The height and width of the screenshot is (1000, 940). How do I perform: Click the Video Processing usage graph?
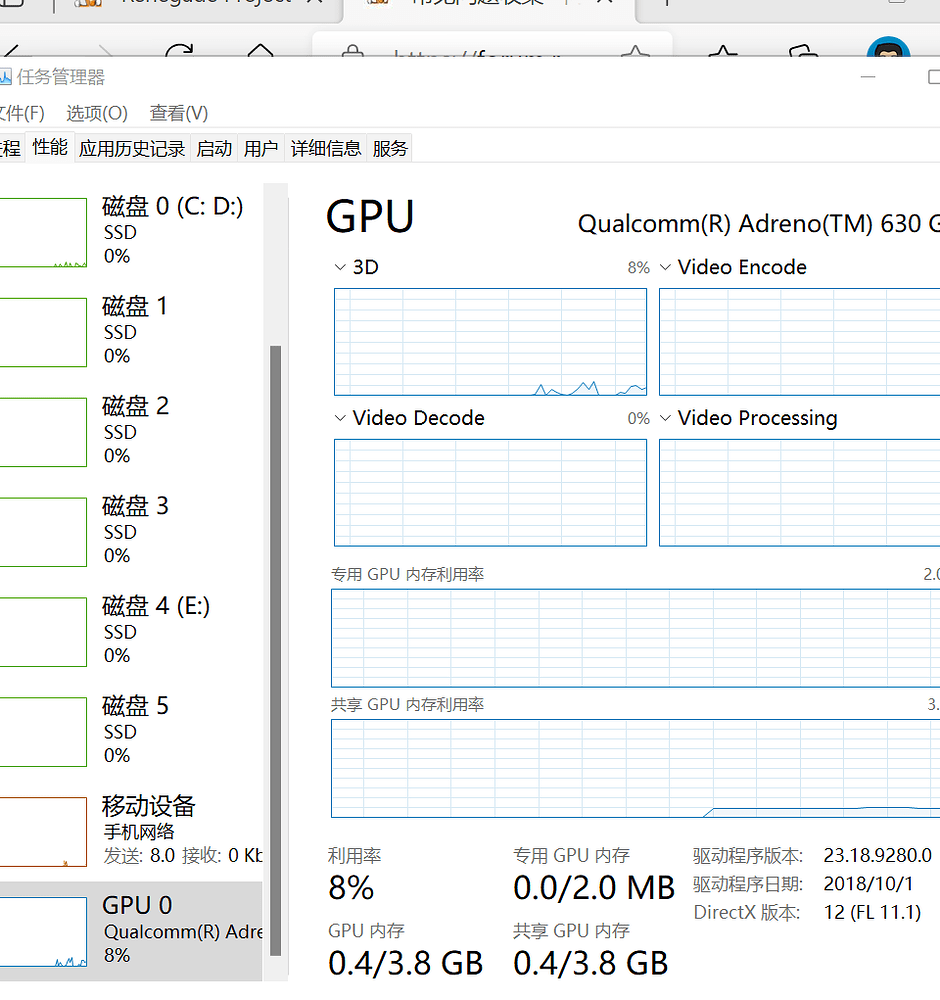[800, 492]
